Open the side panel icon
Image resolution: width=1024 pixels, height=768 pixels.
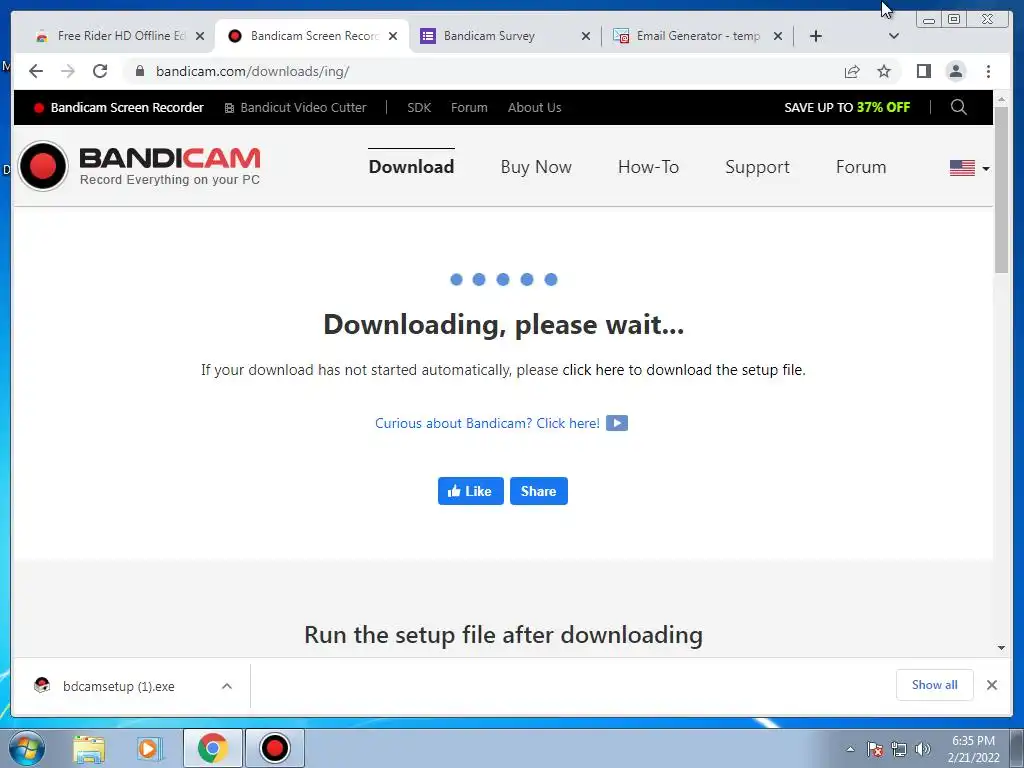click(x=923, y=71)
